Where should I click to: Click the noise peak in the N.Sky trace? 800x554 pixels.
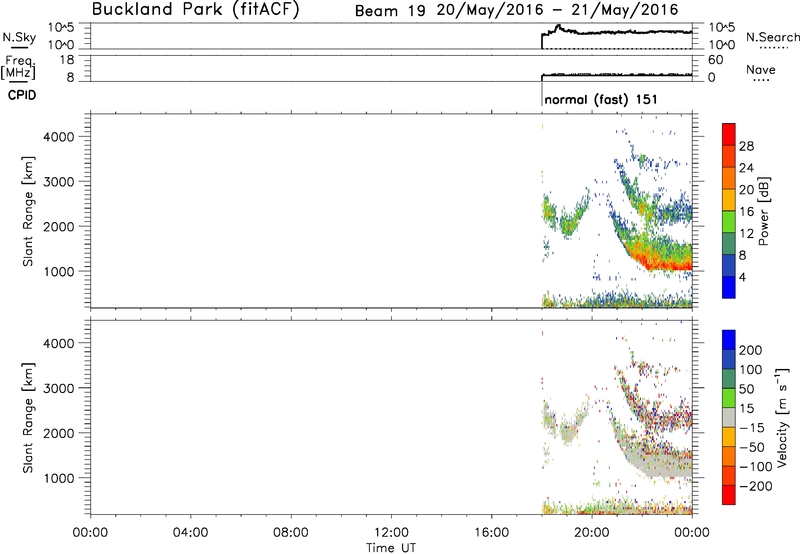click(558, 26)
